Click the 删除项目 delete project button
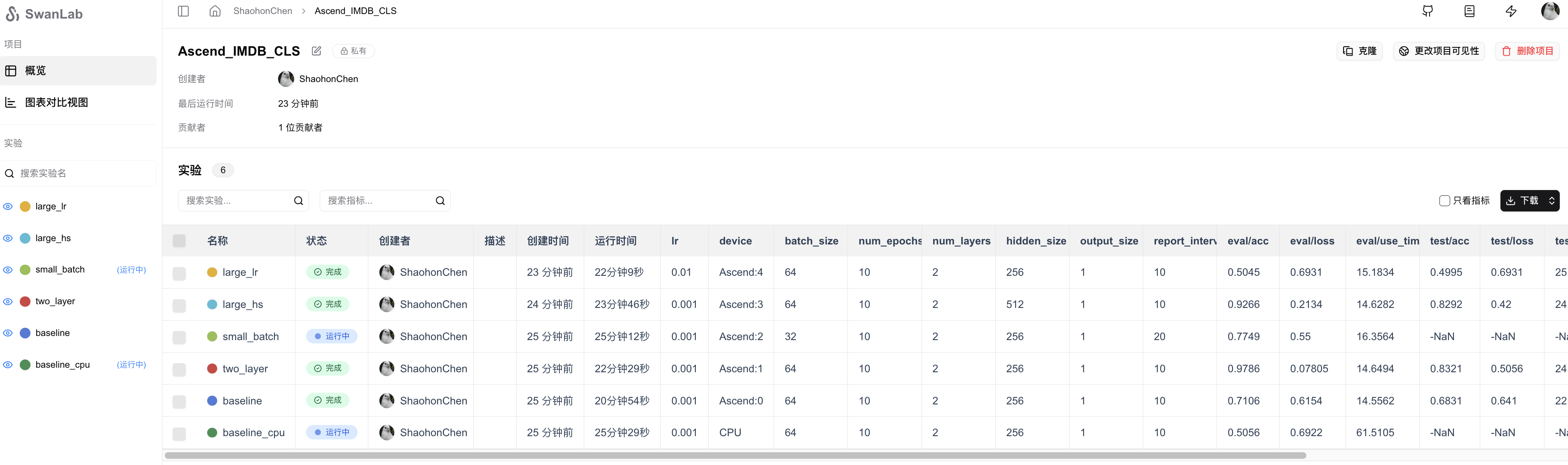The image size is (1568, 465). pyautogui.click(x=1527, y=51)
